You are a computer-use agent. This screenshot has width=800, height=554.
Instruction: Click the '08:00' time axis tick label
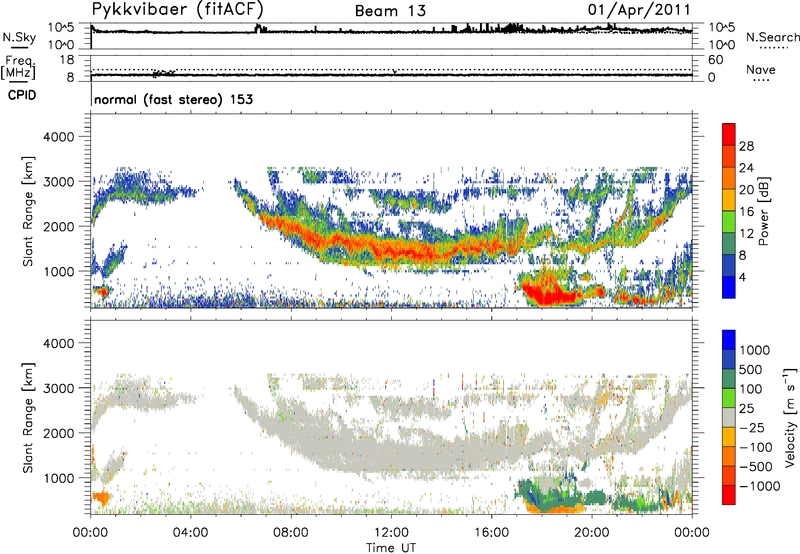point(291,533)
